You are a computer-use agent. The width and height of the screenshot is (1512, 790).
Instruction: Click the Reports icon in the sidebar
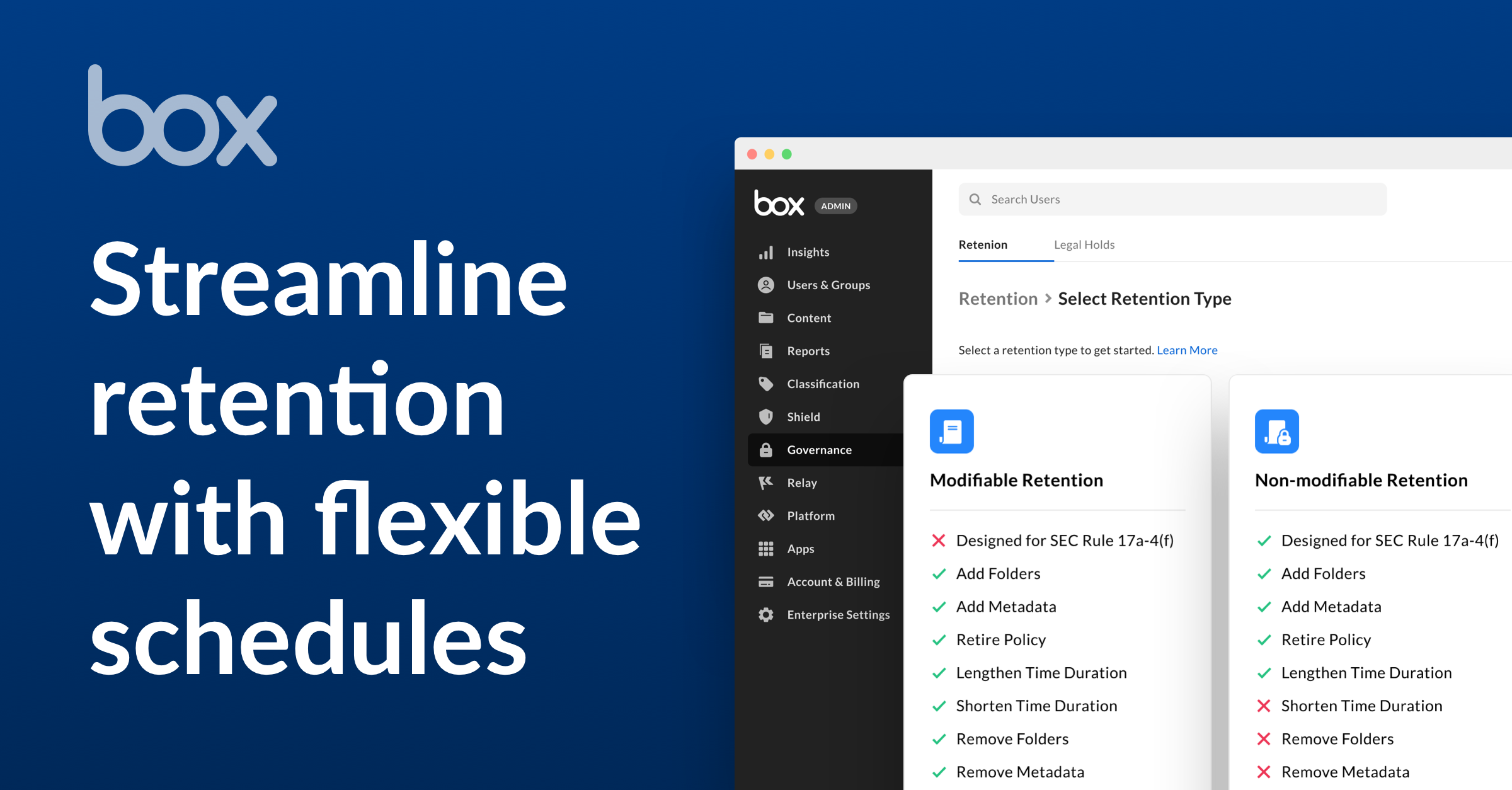766,351
